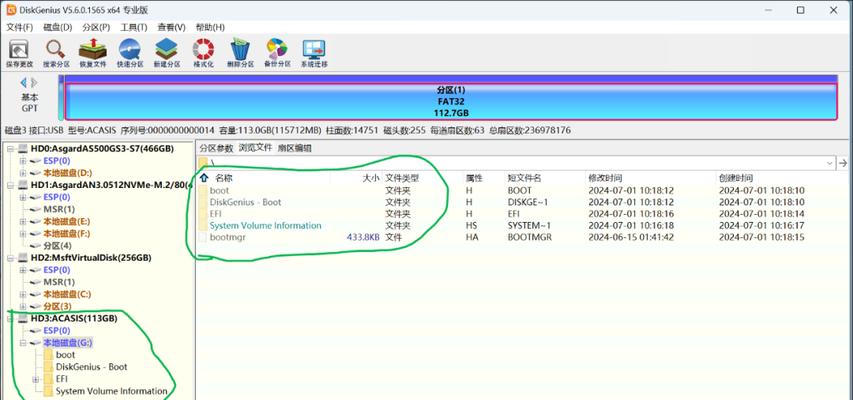Viewport: 853px width, 400px height.
Task: Launch the 系统迁移 system migration tool
Action: 314,53
